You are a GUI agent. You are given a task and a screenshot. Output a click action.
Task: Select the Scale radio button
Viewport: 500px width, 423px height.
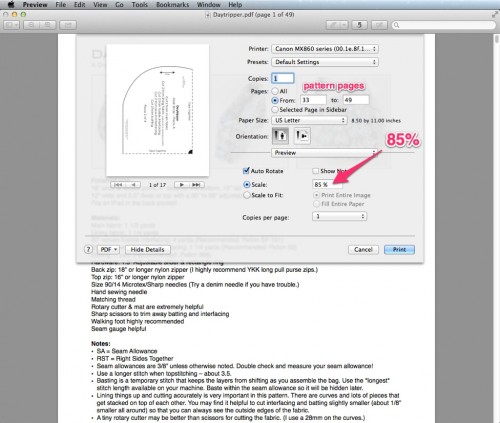click(x=247, y=184)
